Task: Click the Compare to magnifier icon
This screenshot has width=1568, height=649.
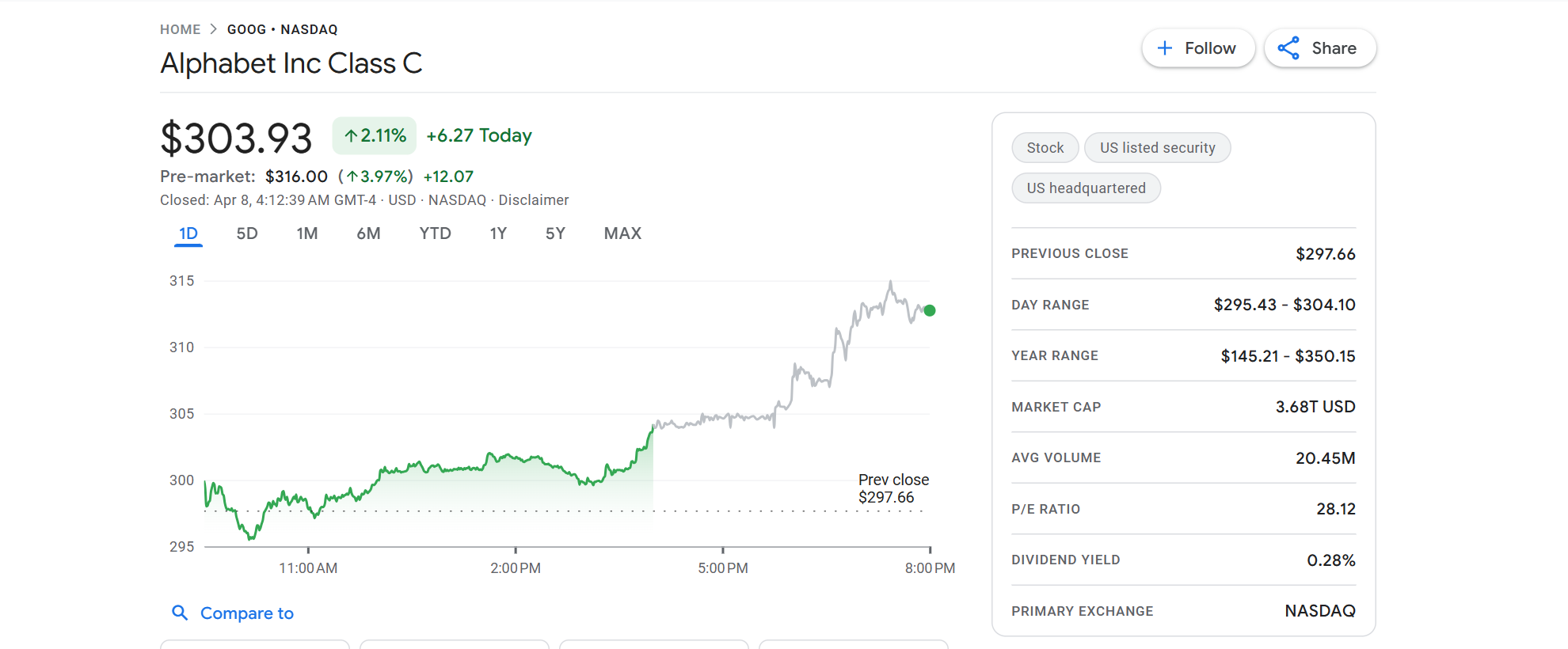Action: click(x=180, y=613)
